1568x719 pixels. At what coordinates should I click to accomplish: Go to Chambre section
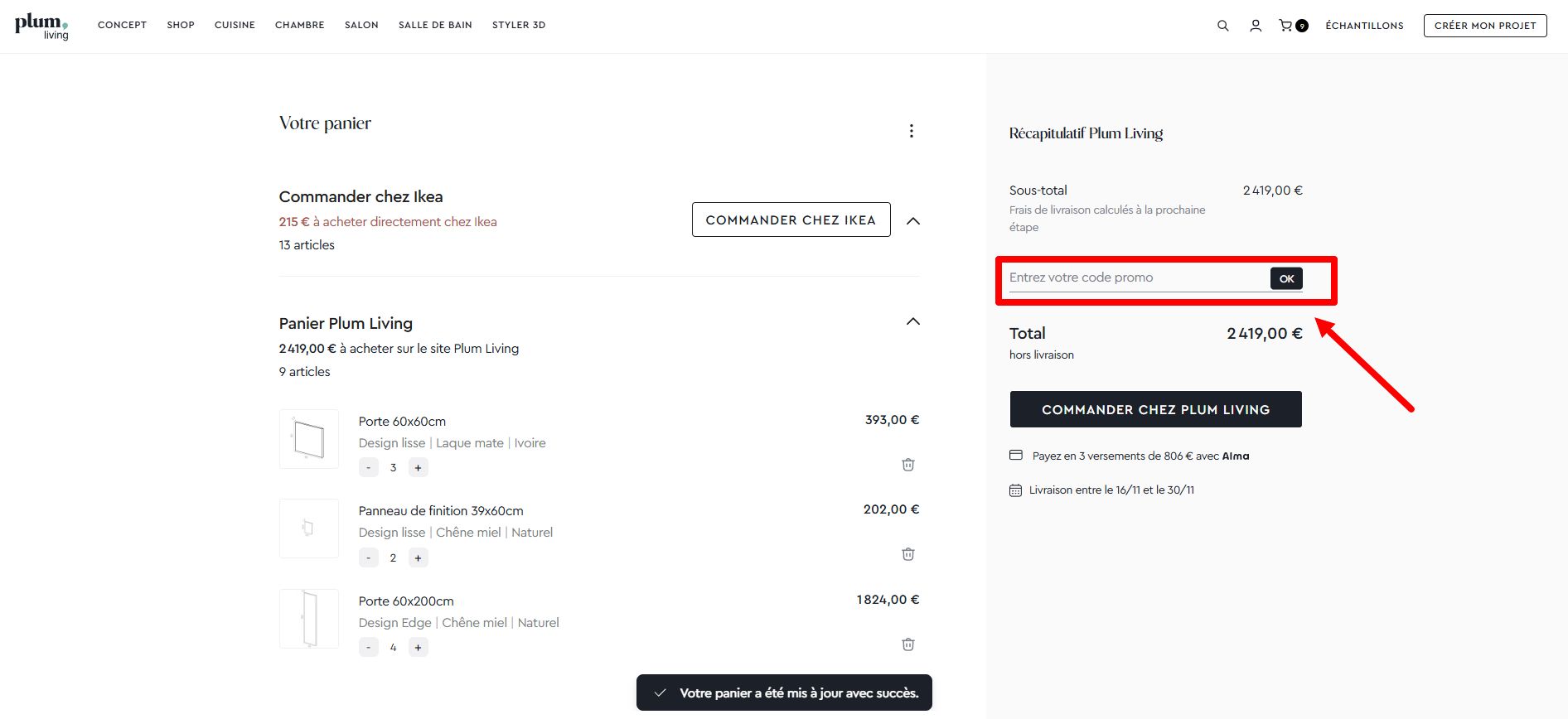300,25
